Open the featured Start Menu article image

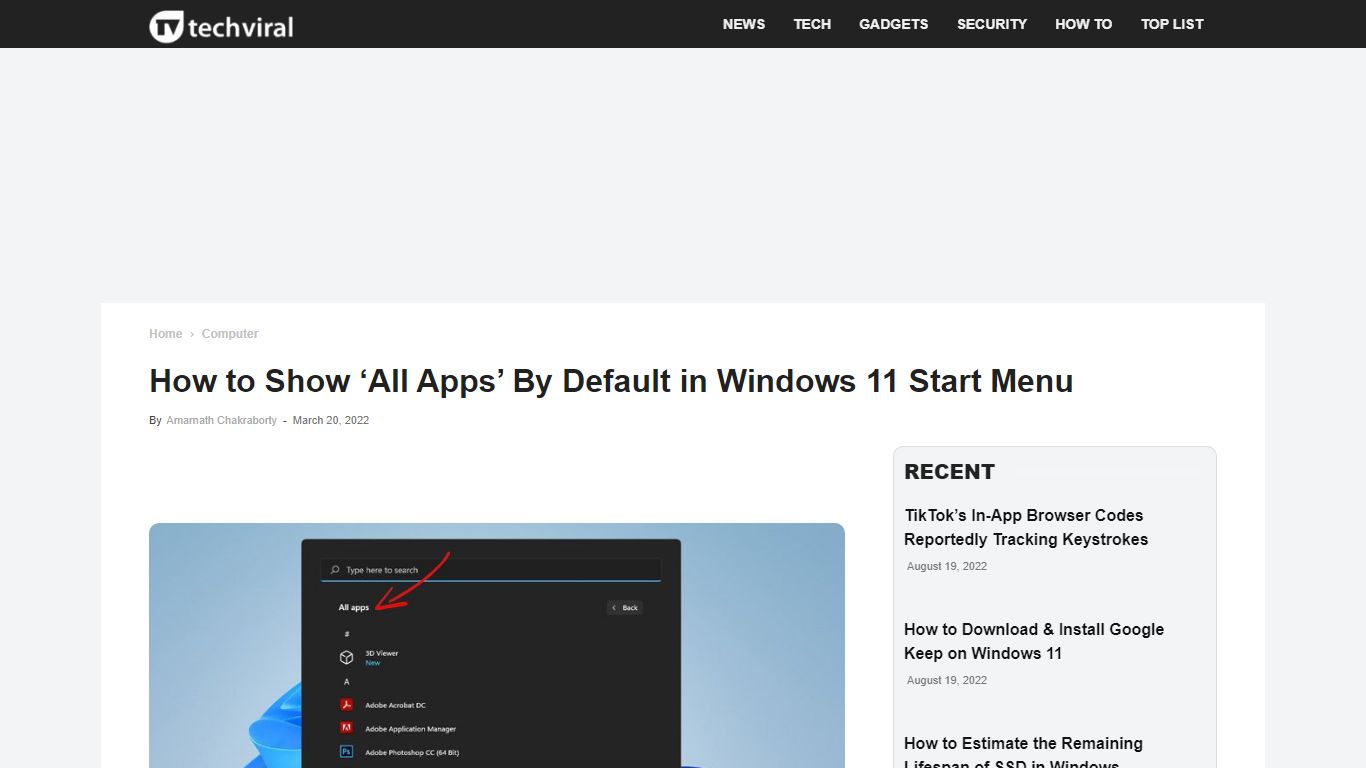point(497,645)
